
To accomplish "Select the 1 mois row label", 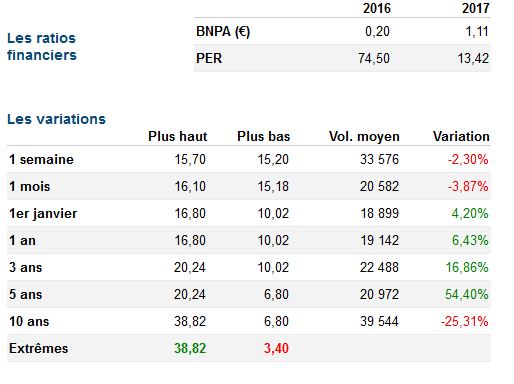I will [30, 186].
